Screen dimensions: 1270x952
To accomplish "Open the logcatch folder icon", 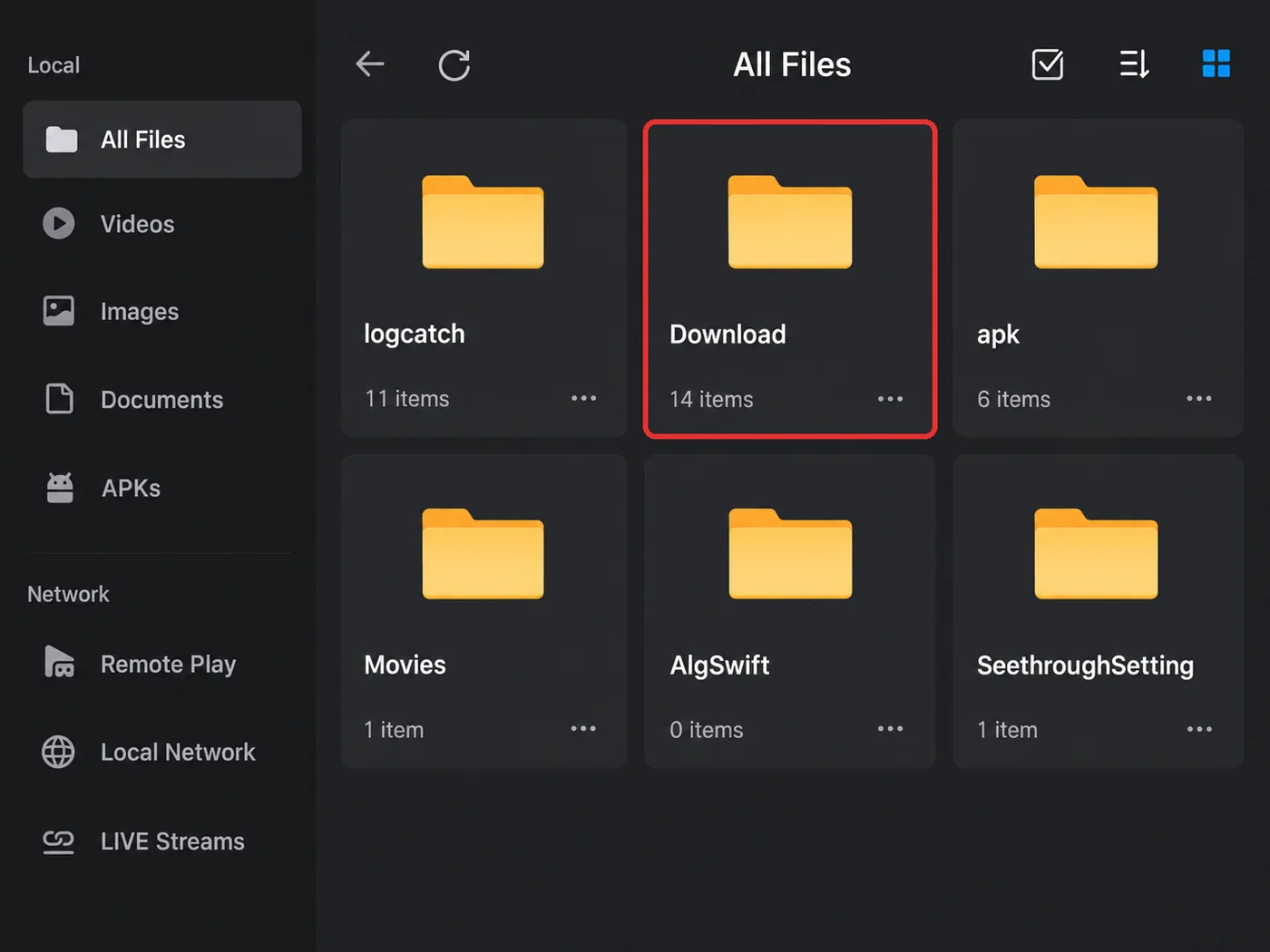I will click(483, 222).
